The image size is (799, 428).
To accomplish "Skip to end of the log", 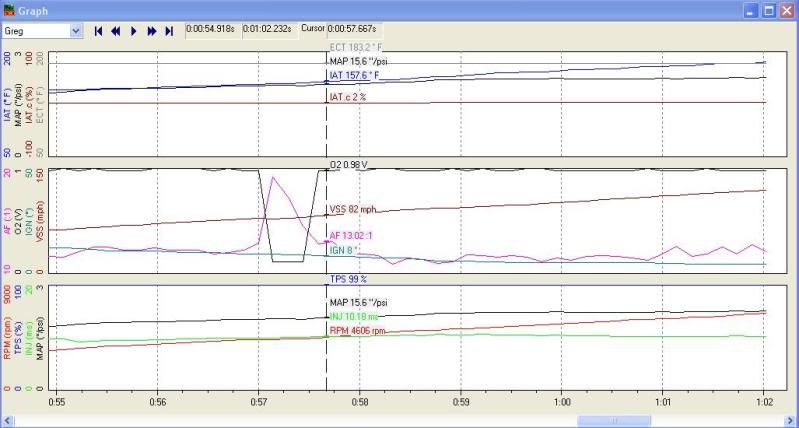I will pyautogui.click(x=169, y=31).
